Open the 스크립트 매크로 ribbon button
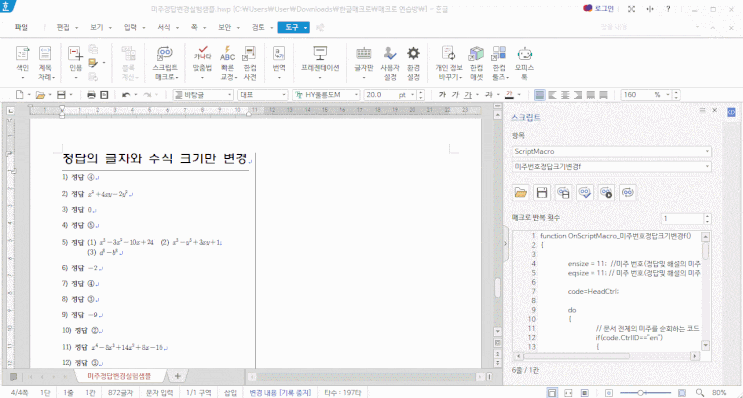The height and width of the screenshot is (398, 743). (164, 63)
